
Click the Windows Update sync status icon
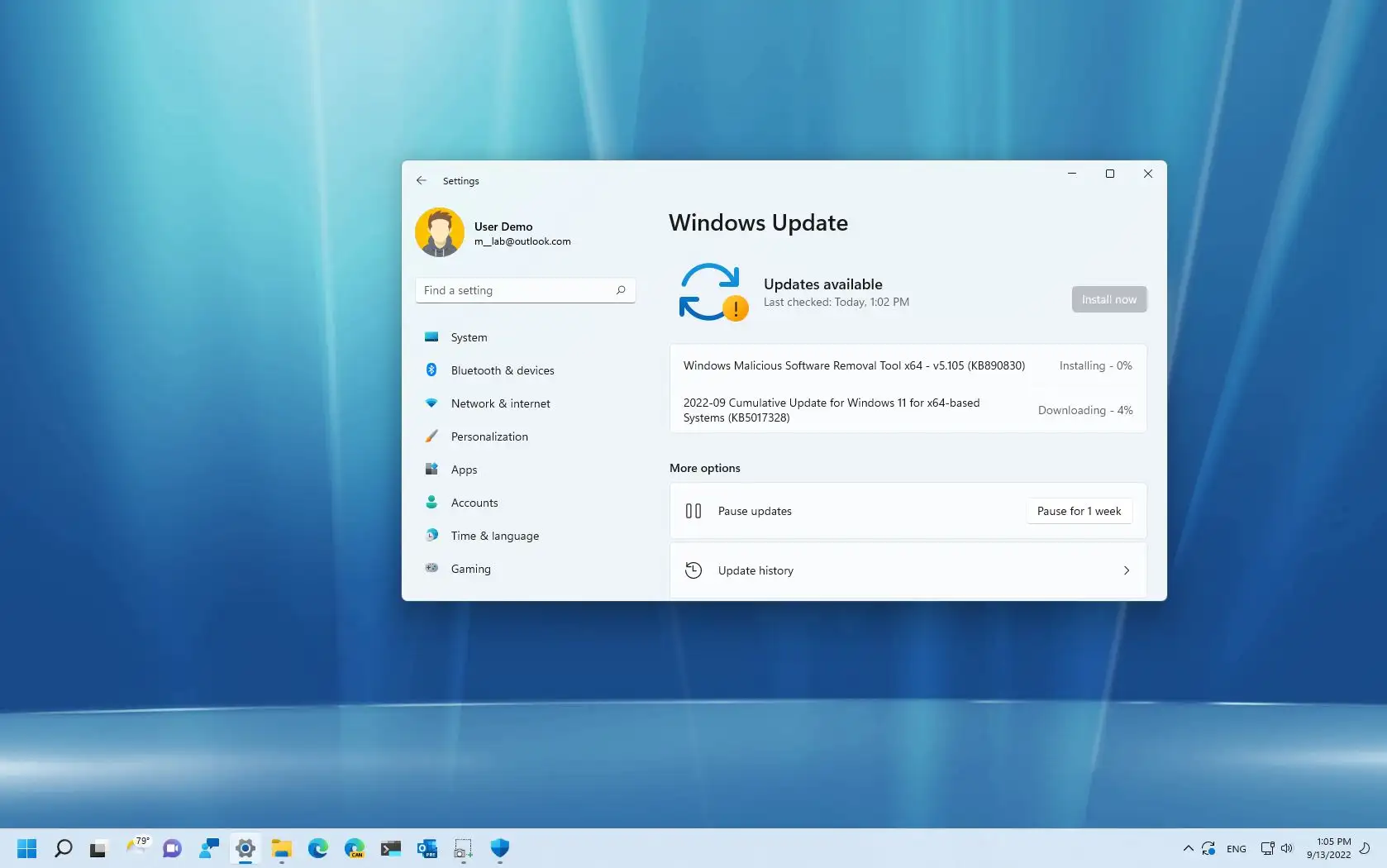pyautogui.click(x=713, y=292)
